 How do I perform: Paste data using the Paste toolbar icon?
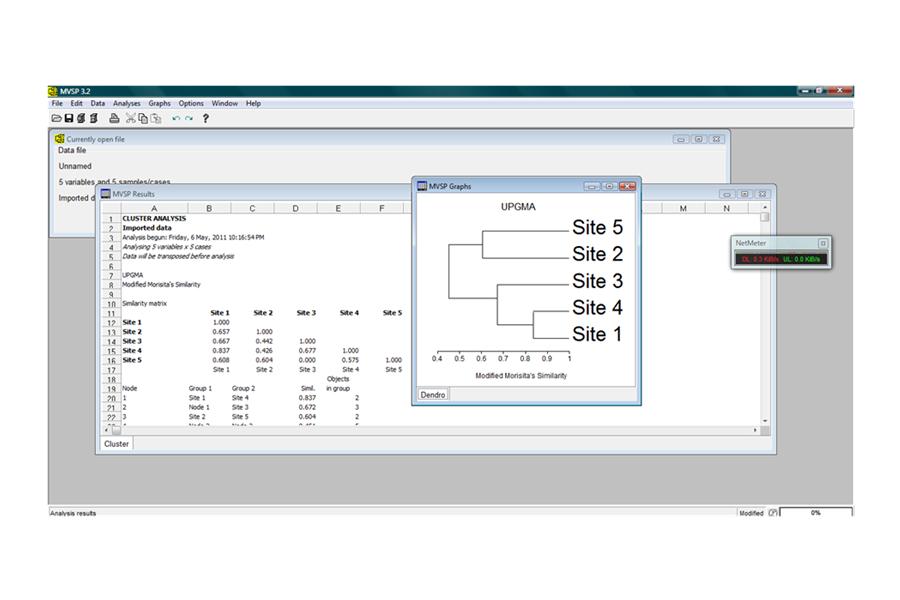tap(155, 117)
